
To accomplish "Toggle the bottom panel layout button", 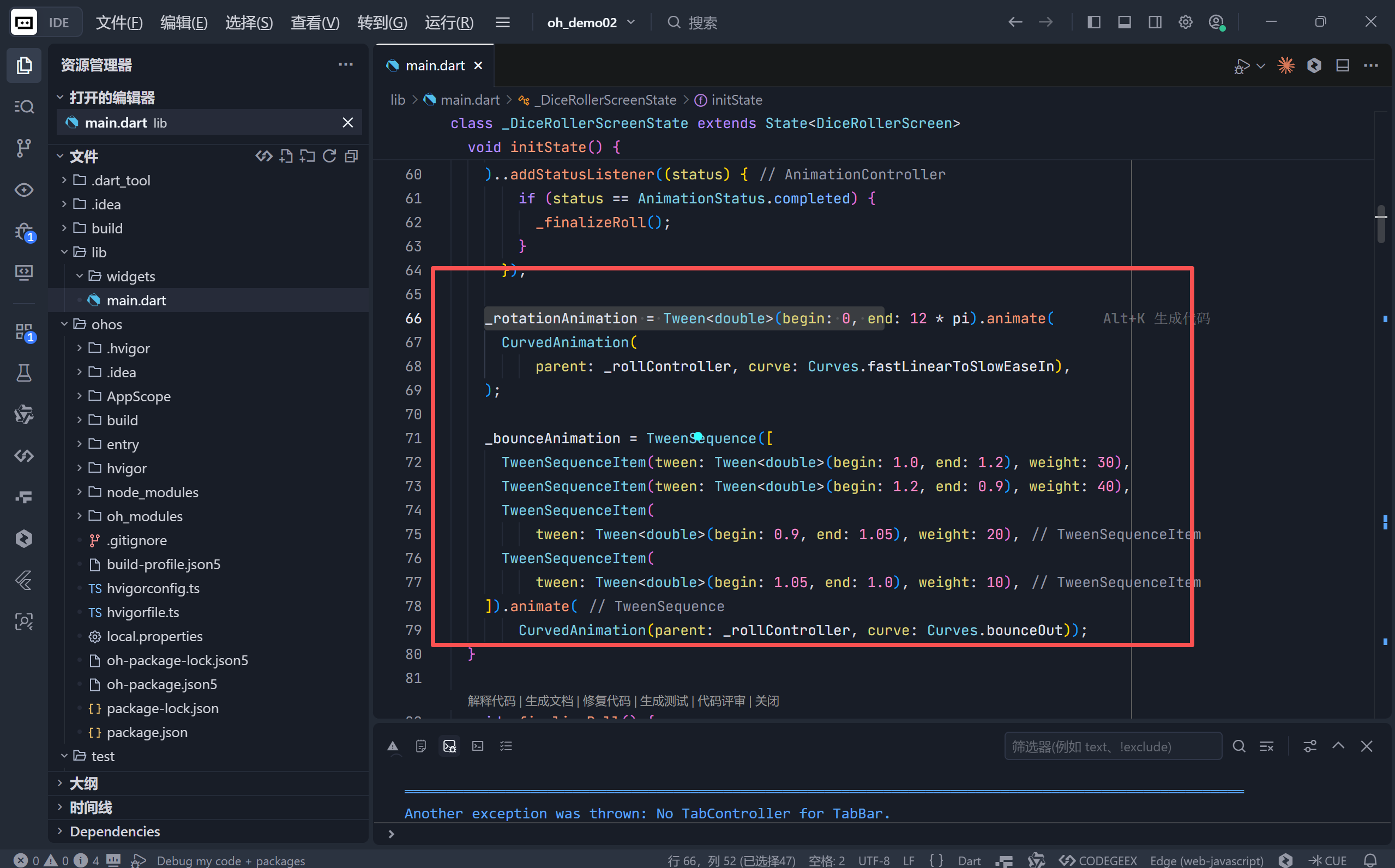I will 1124,22.
